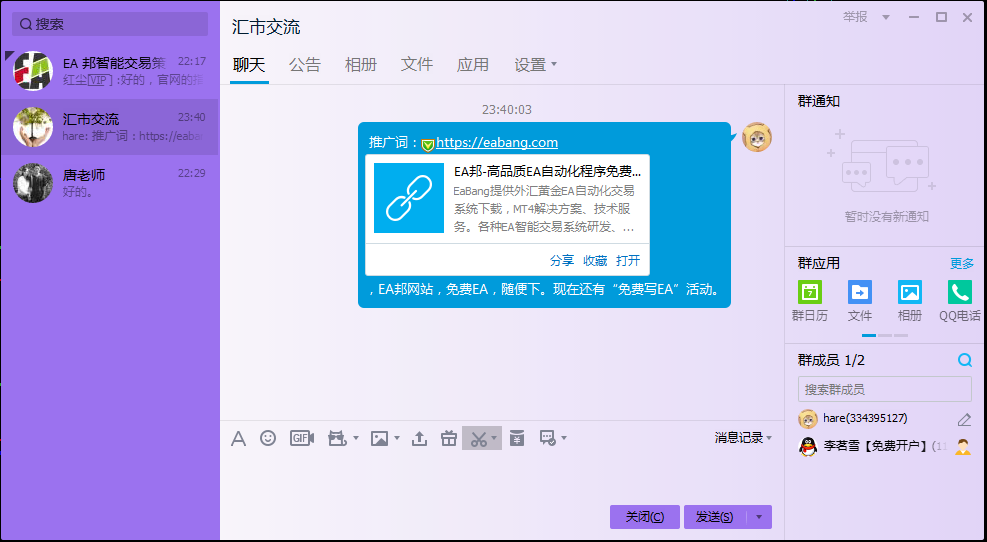
Task: Open the 应用 tab
Action: [473, 64]
